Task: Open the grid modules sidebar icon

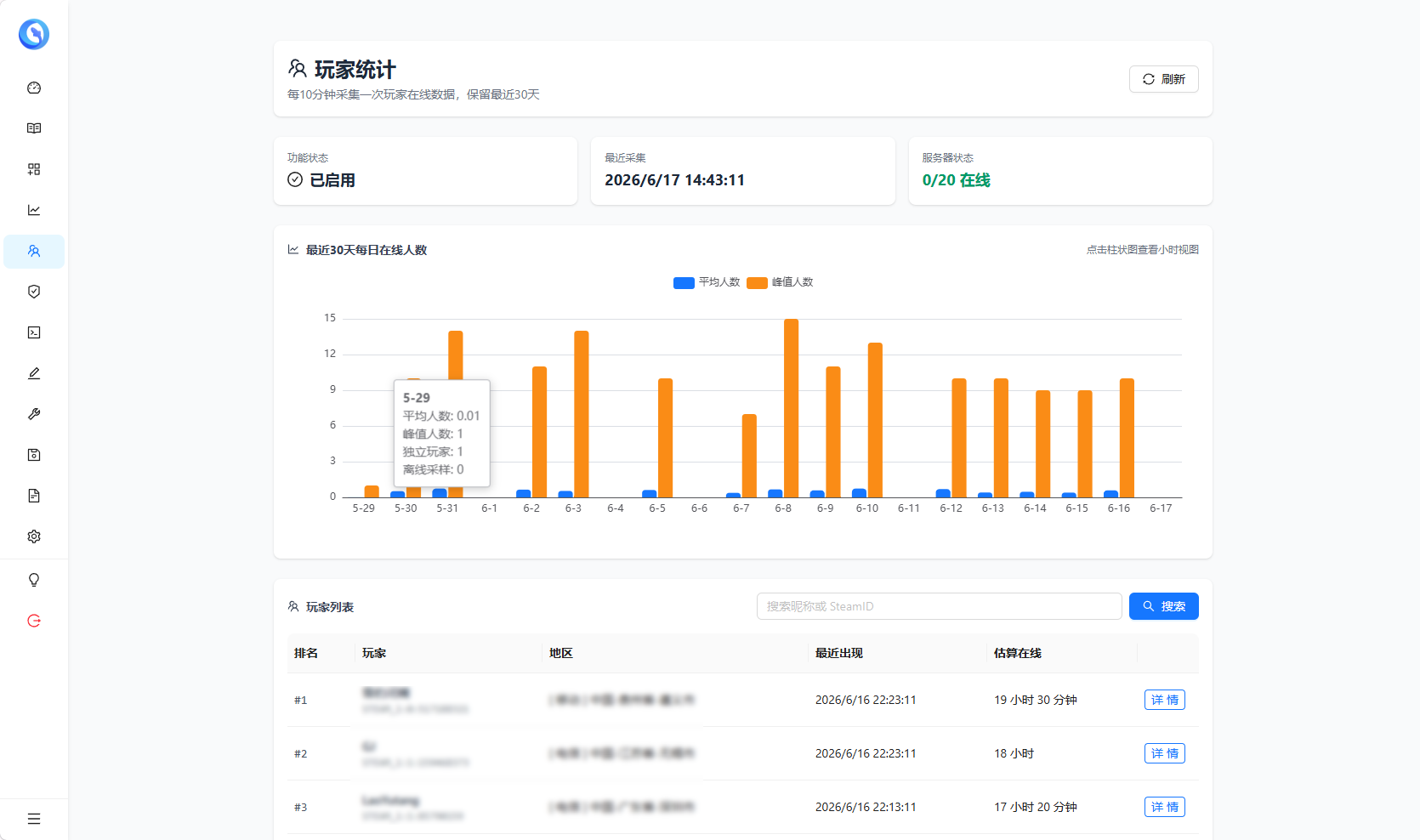Action: (x=34, y=169)
